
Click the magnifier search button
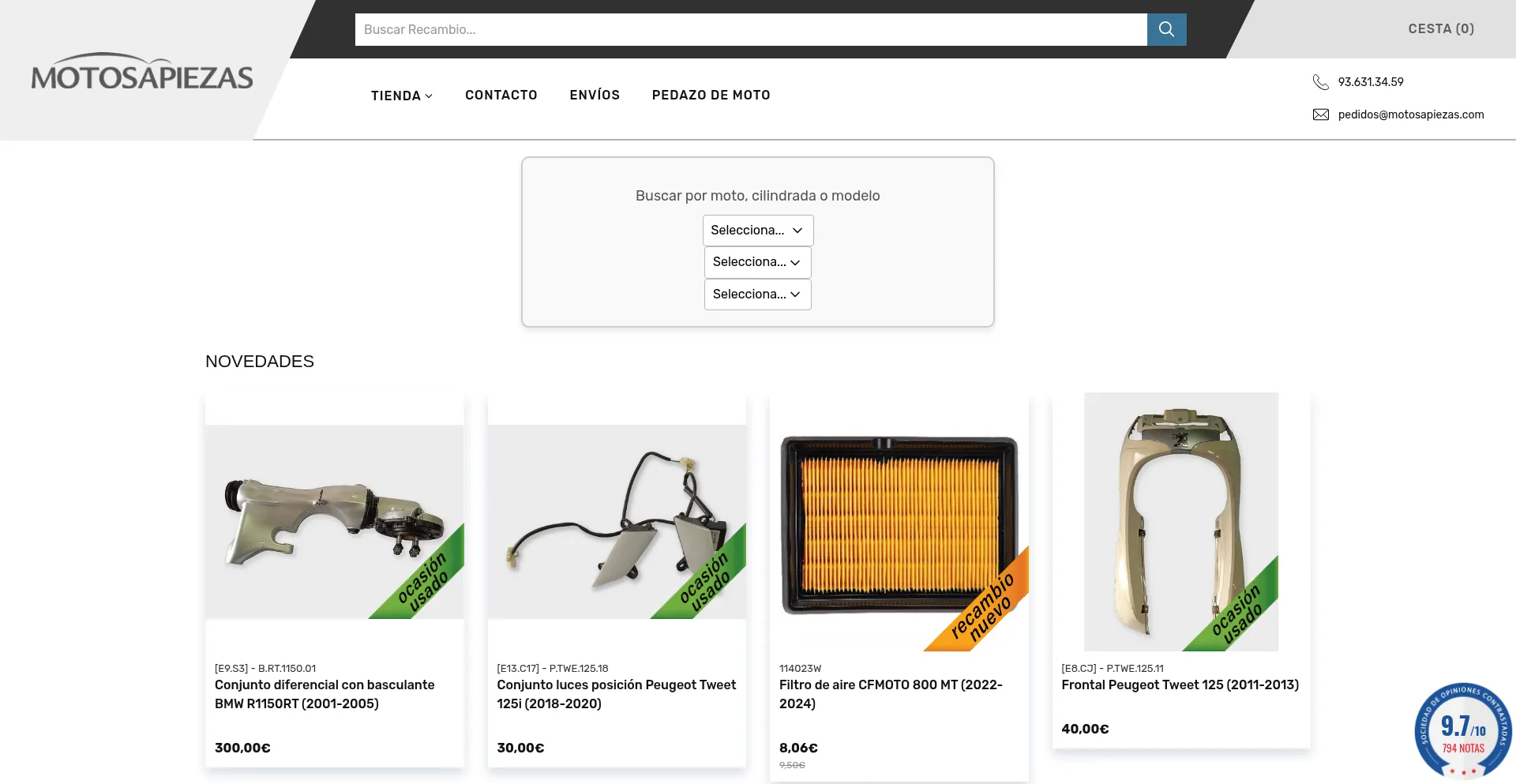(1166, 29)
